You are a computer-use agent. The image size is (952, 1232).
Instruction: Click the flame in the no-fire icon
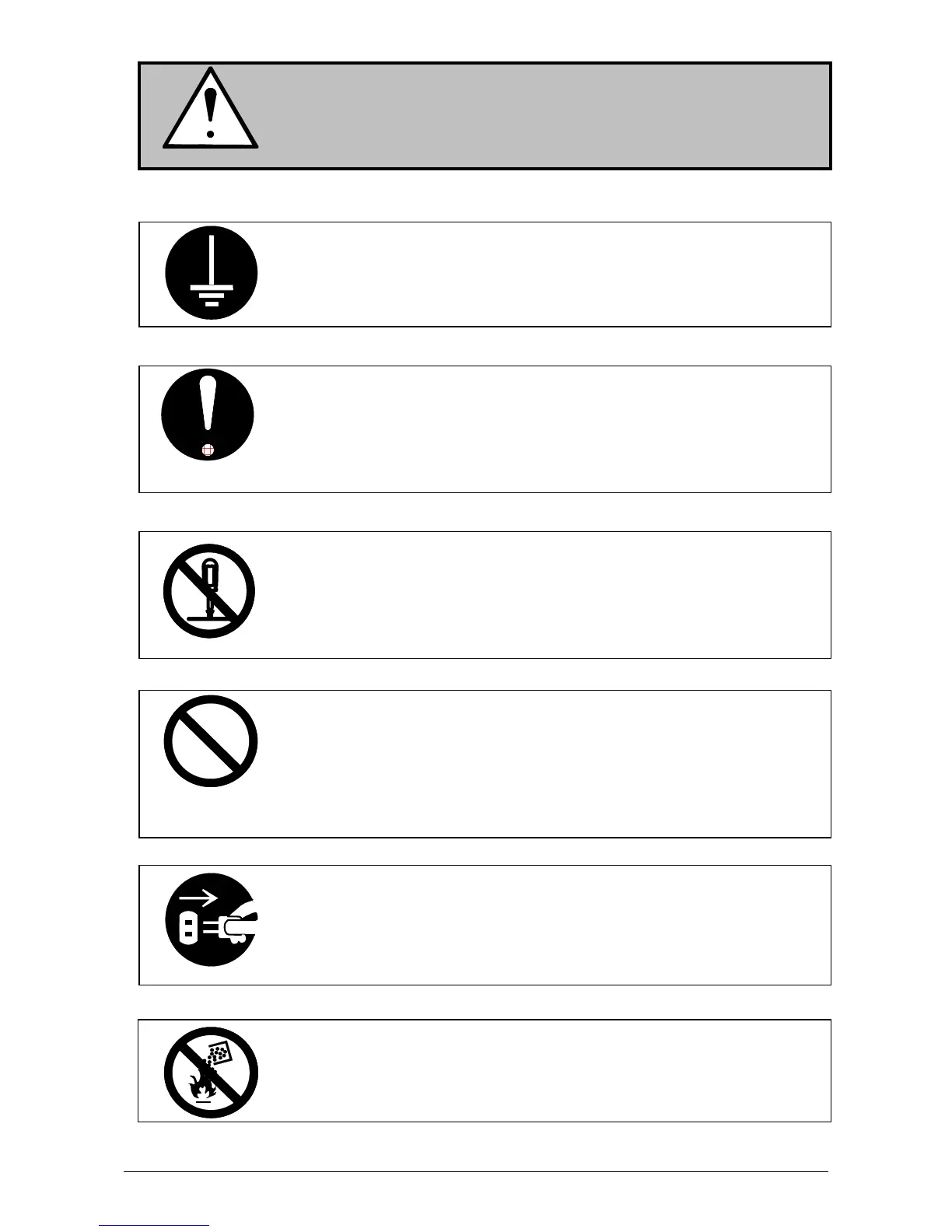click(x=201, y=1084)
